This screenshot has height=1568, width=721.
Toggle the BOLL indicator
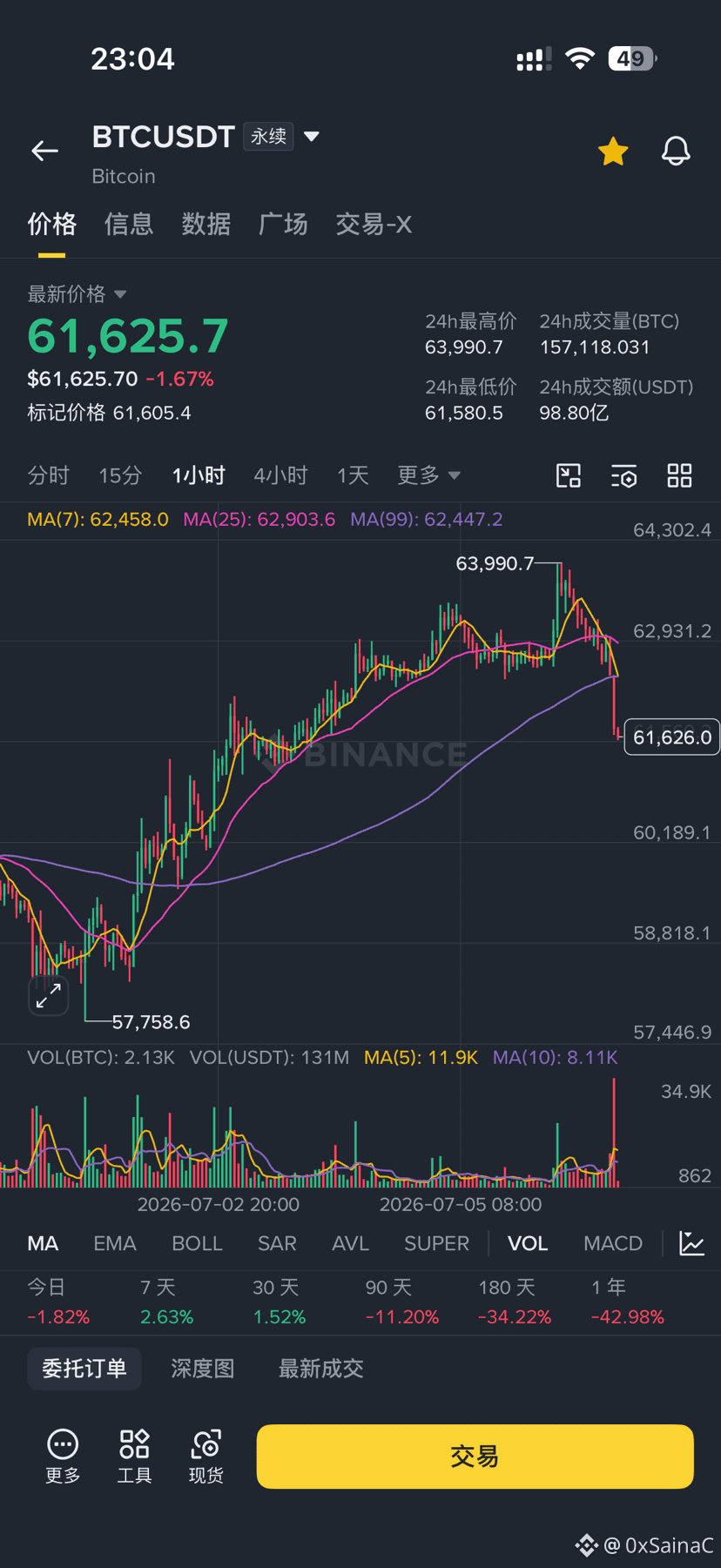coord(197,1243)
